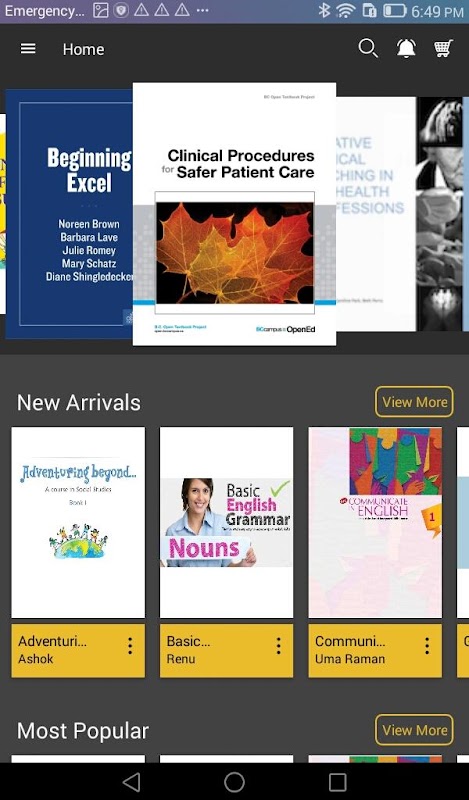Tap the Bluetooth status bar icon
469x800 pixels.
(324, 11)
